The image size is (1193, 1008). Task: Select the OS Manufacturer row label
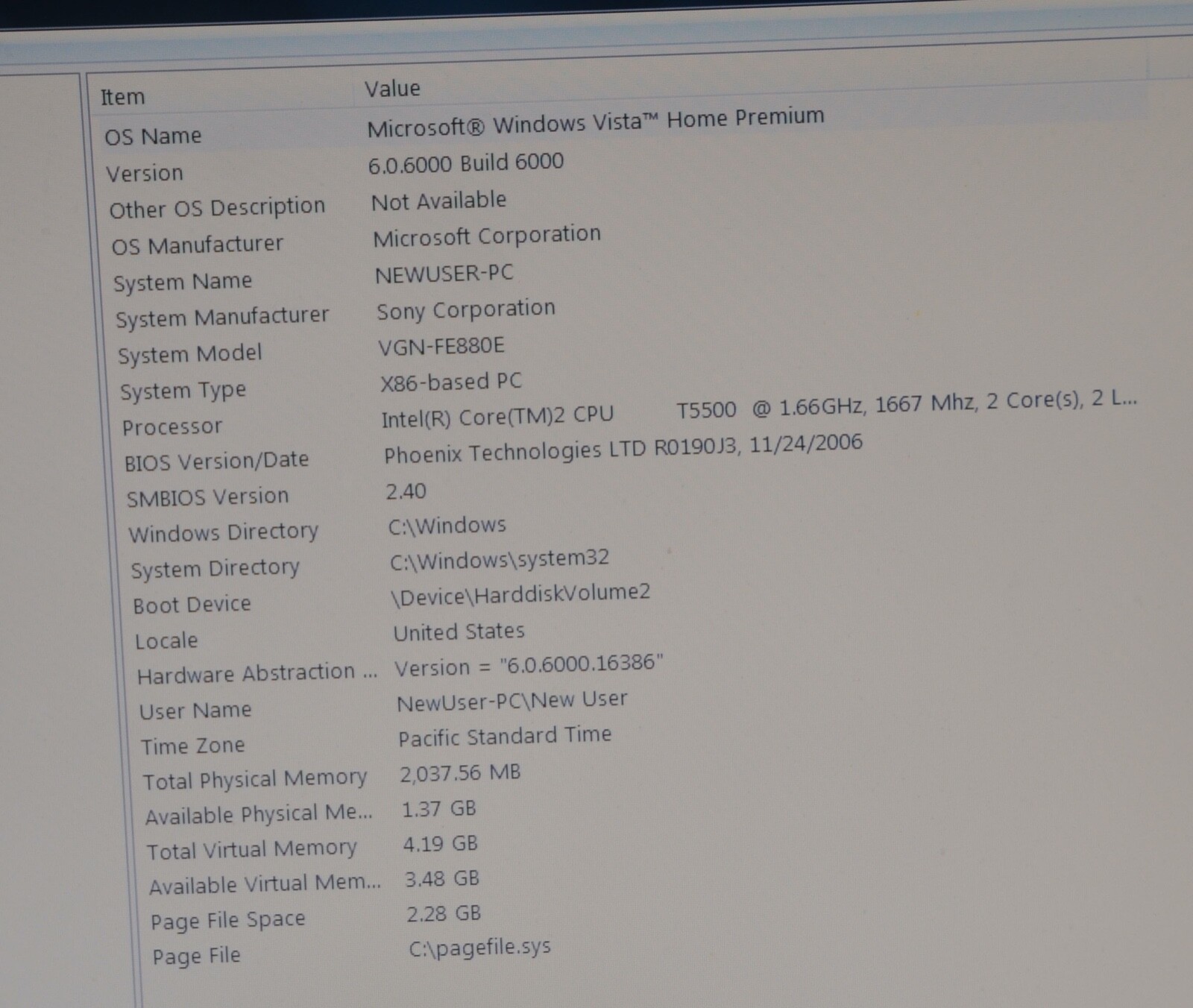point(198,245)
